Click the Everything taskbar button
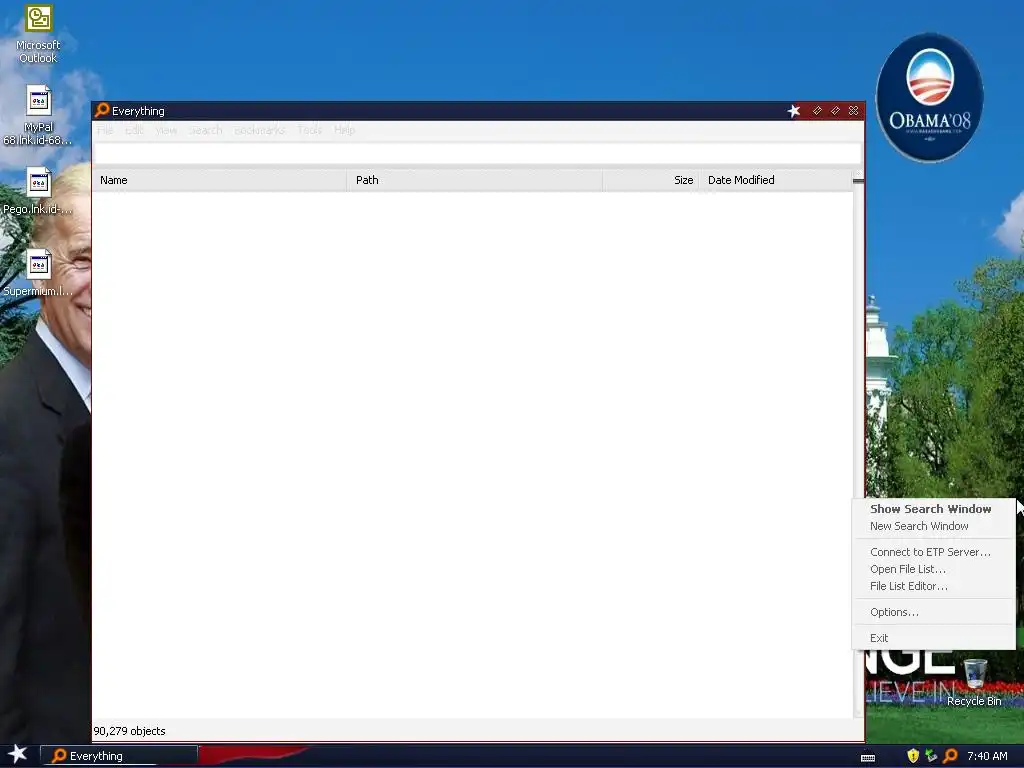The height and width of the screenshot is (768, 1024). point(119,756)
